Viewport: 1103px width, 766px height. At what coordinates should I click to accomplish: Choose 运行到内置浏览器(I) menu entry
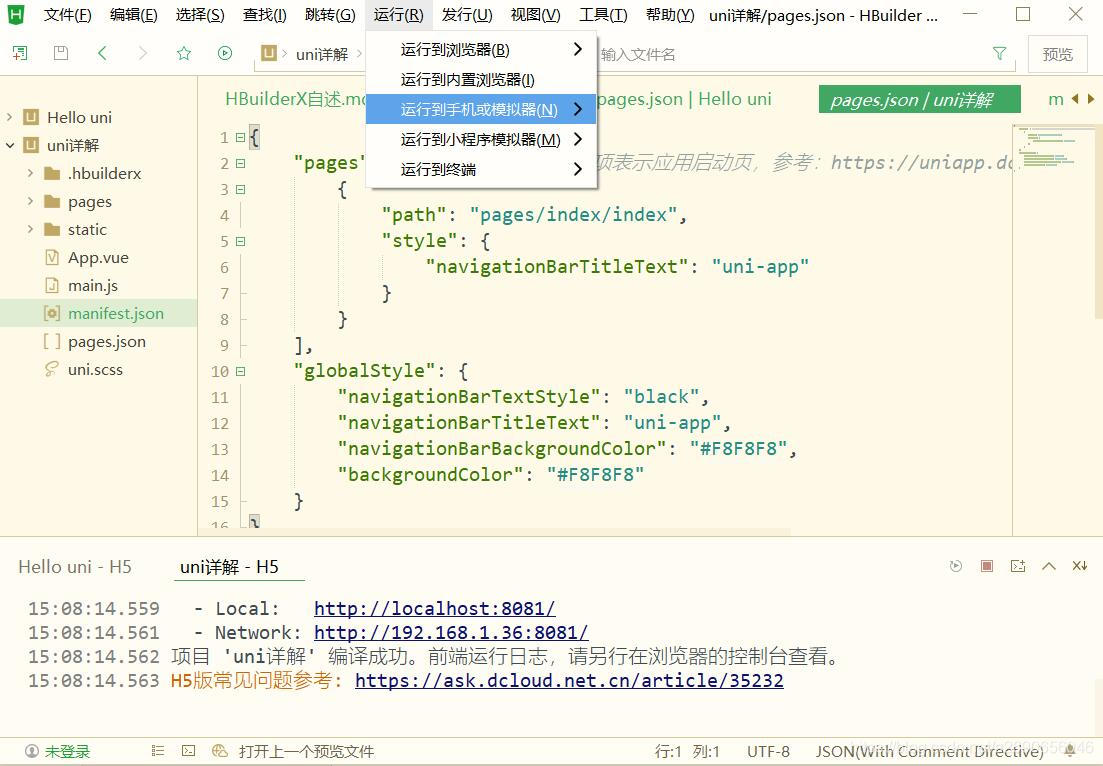(481, 79)
